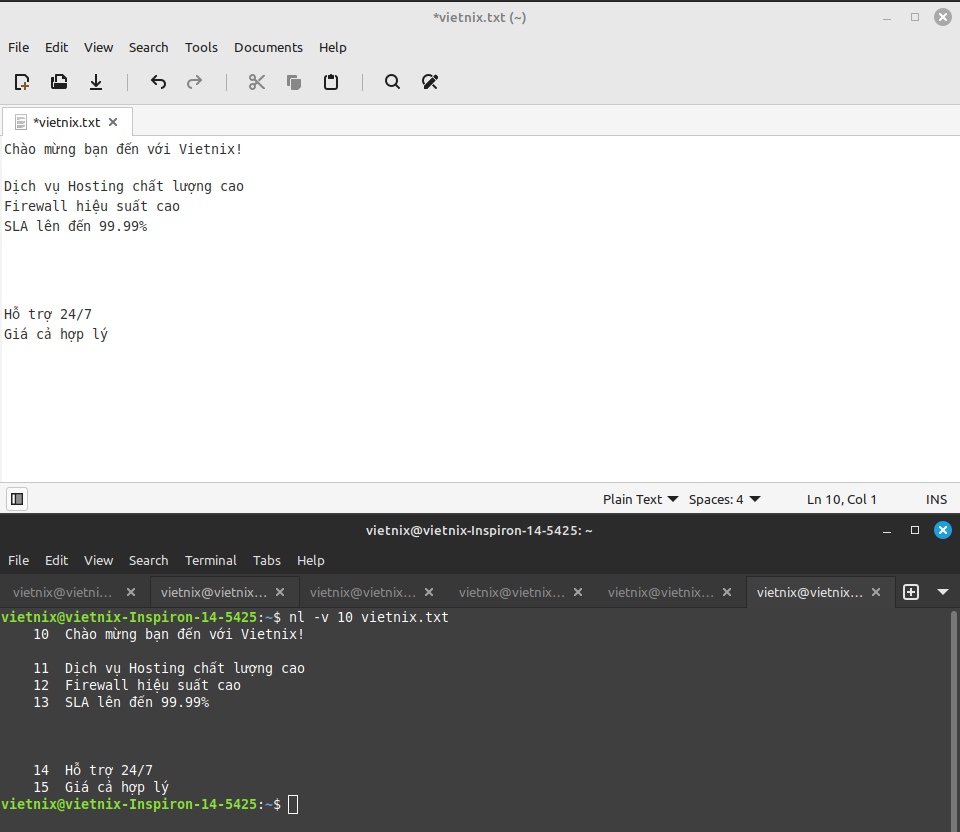Image resolution: width=960 pixels, height=832 pixels.
Task: Close the third terminal tab
Action: tap(429, 592)
